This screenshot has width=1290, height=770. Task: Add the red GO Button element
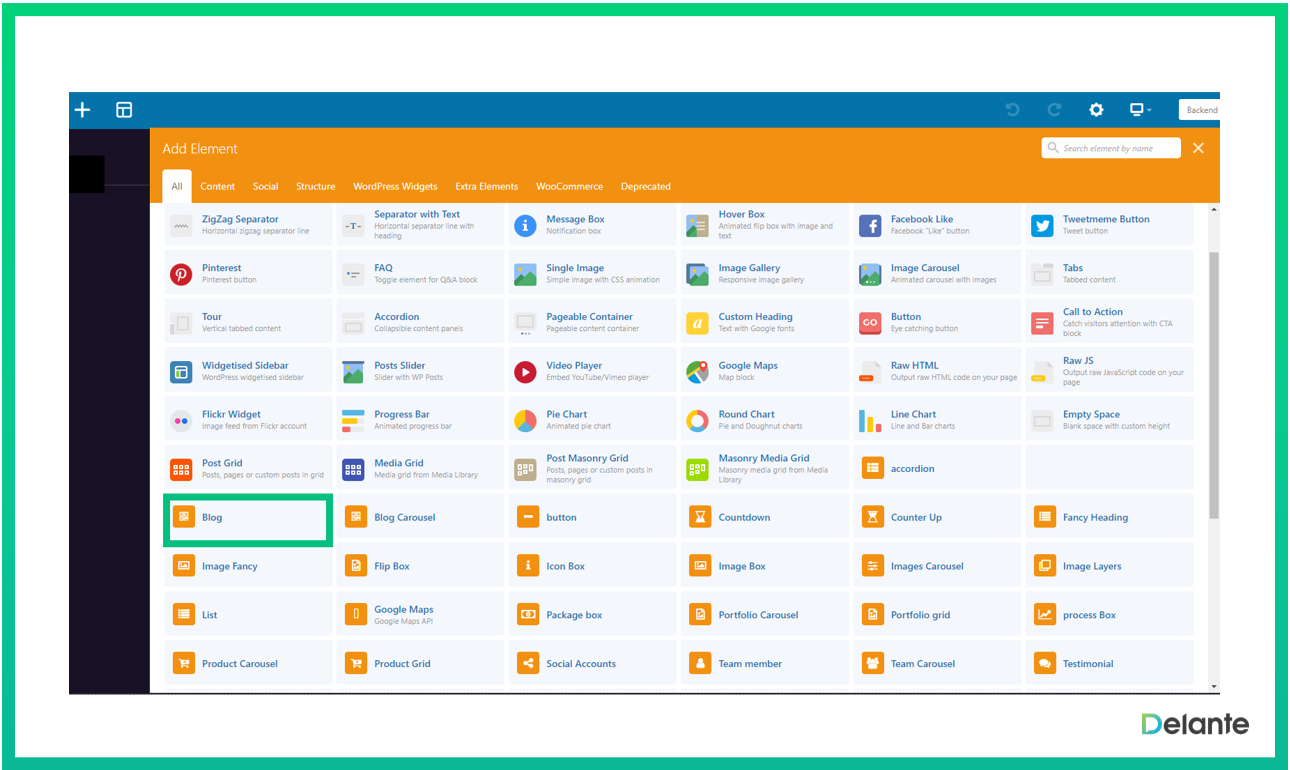click(870, 323)
